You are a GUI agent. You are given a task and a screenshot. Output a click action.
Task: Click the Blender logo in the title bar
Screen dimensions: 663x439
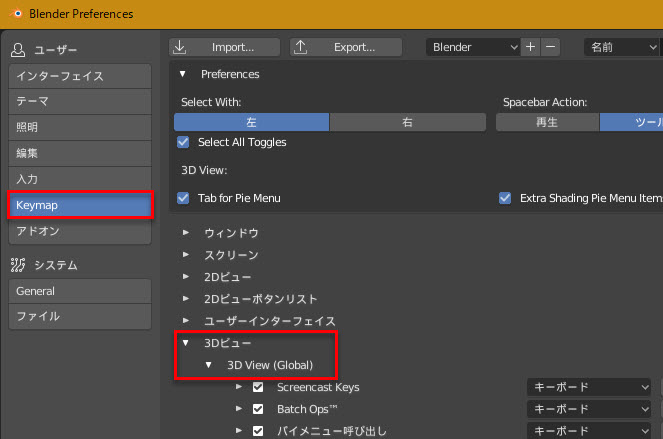(x=16, y=14)
